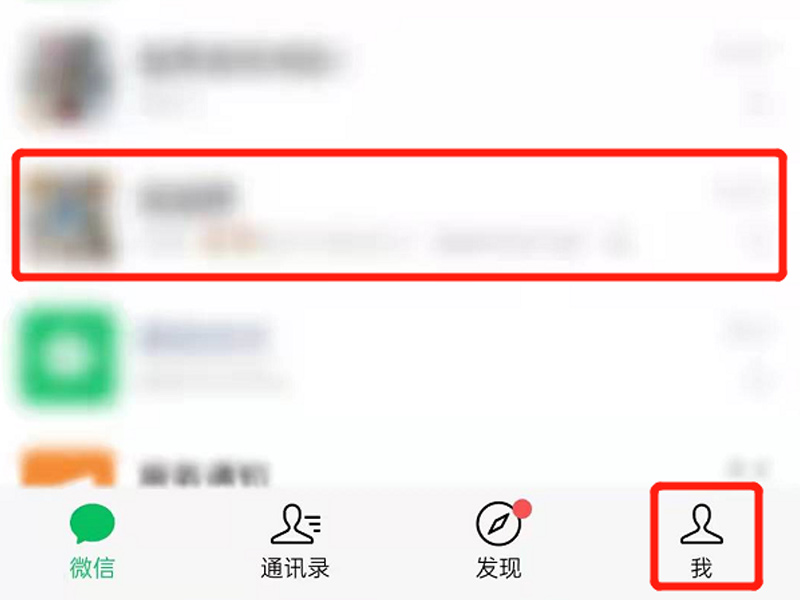This screenshot has height=600, width=800.
Task: Go to the 发现 tab label
Action: tap(498, 568)
